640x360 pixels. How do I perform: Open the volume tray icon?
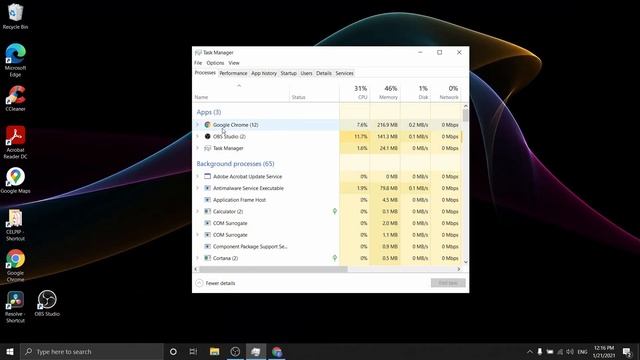click(x=570, y=351)
